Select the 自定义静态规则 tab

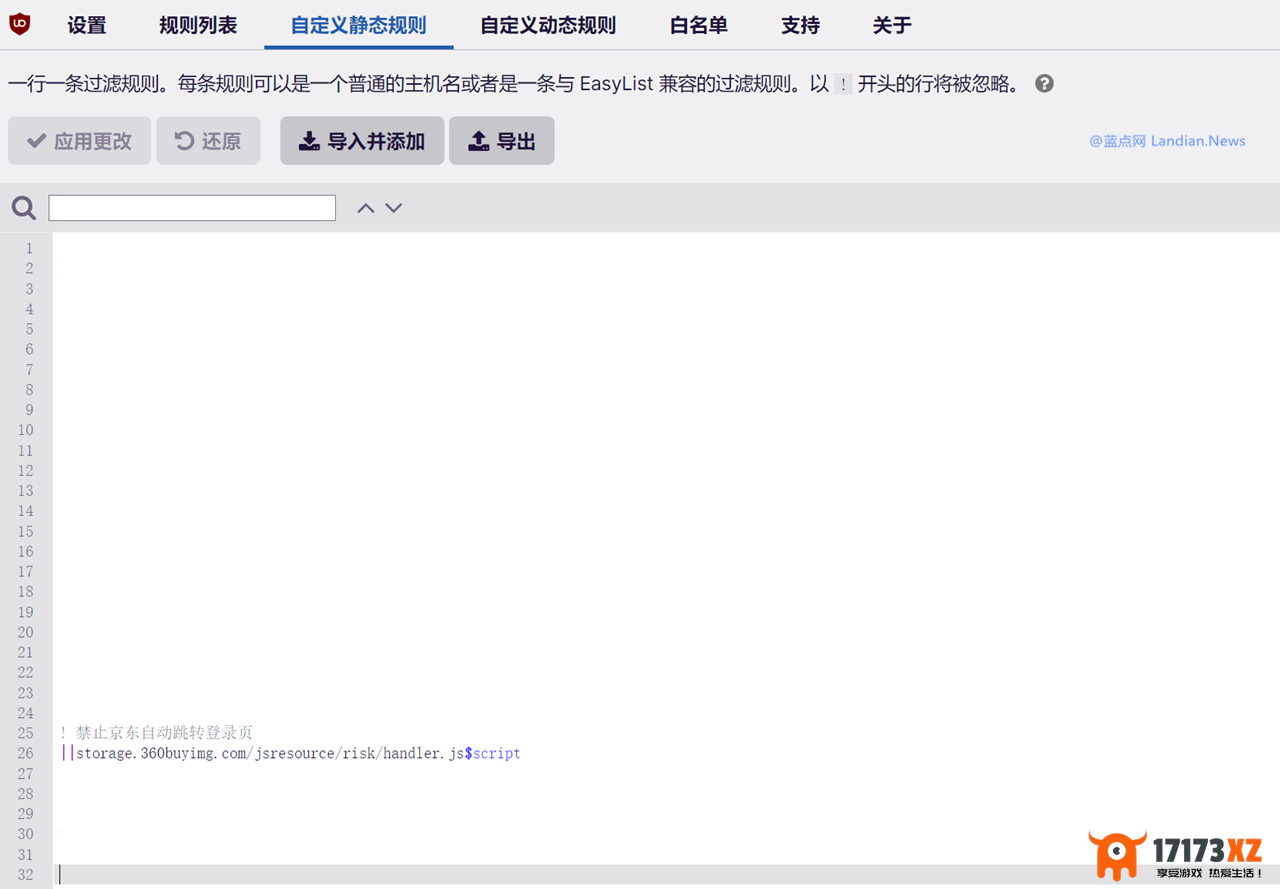359,25
